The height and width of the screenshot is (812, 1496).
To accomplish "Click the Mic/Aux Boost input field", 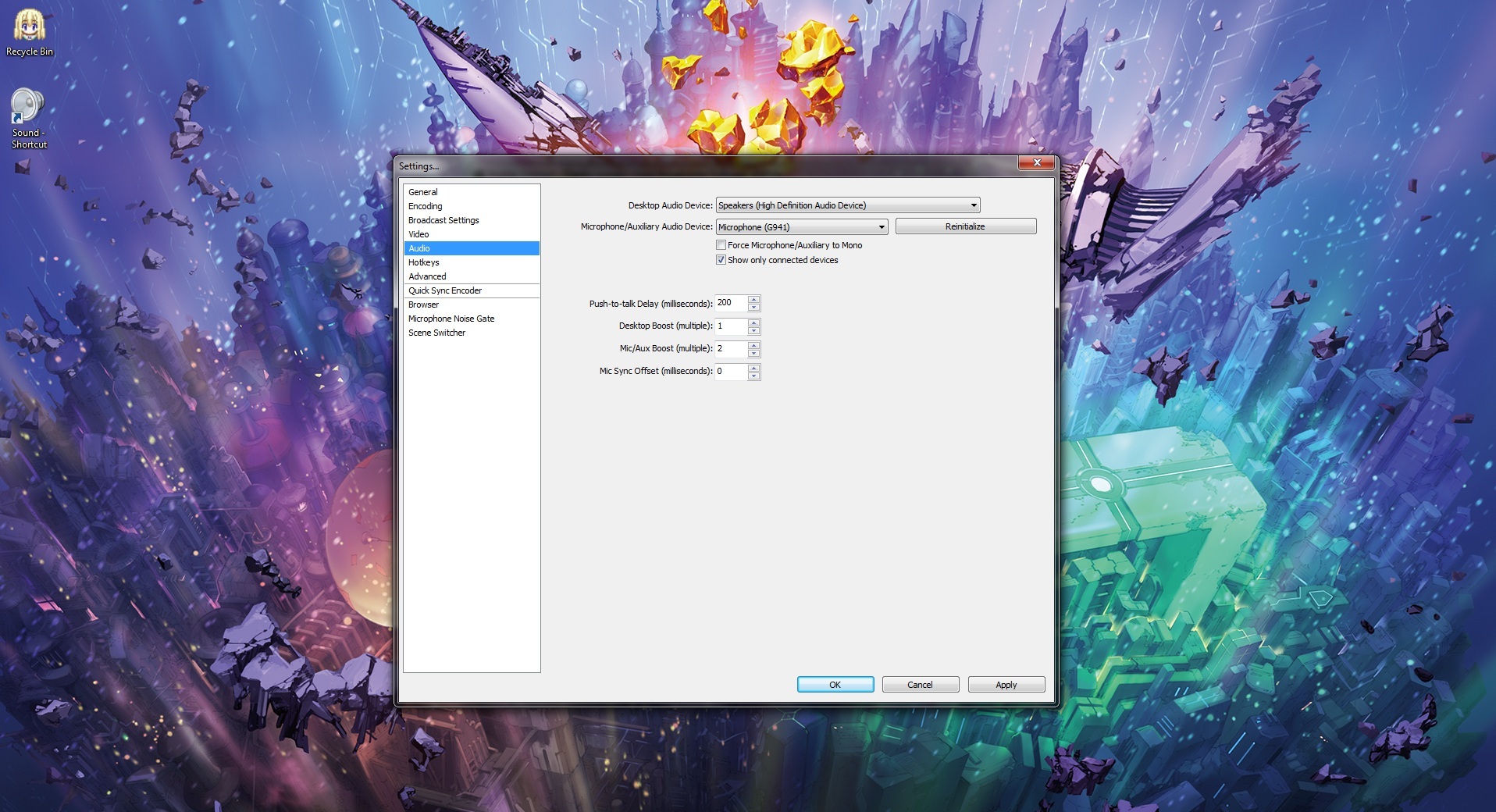I will click(x=732, y=349).
